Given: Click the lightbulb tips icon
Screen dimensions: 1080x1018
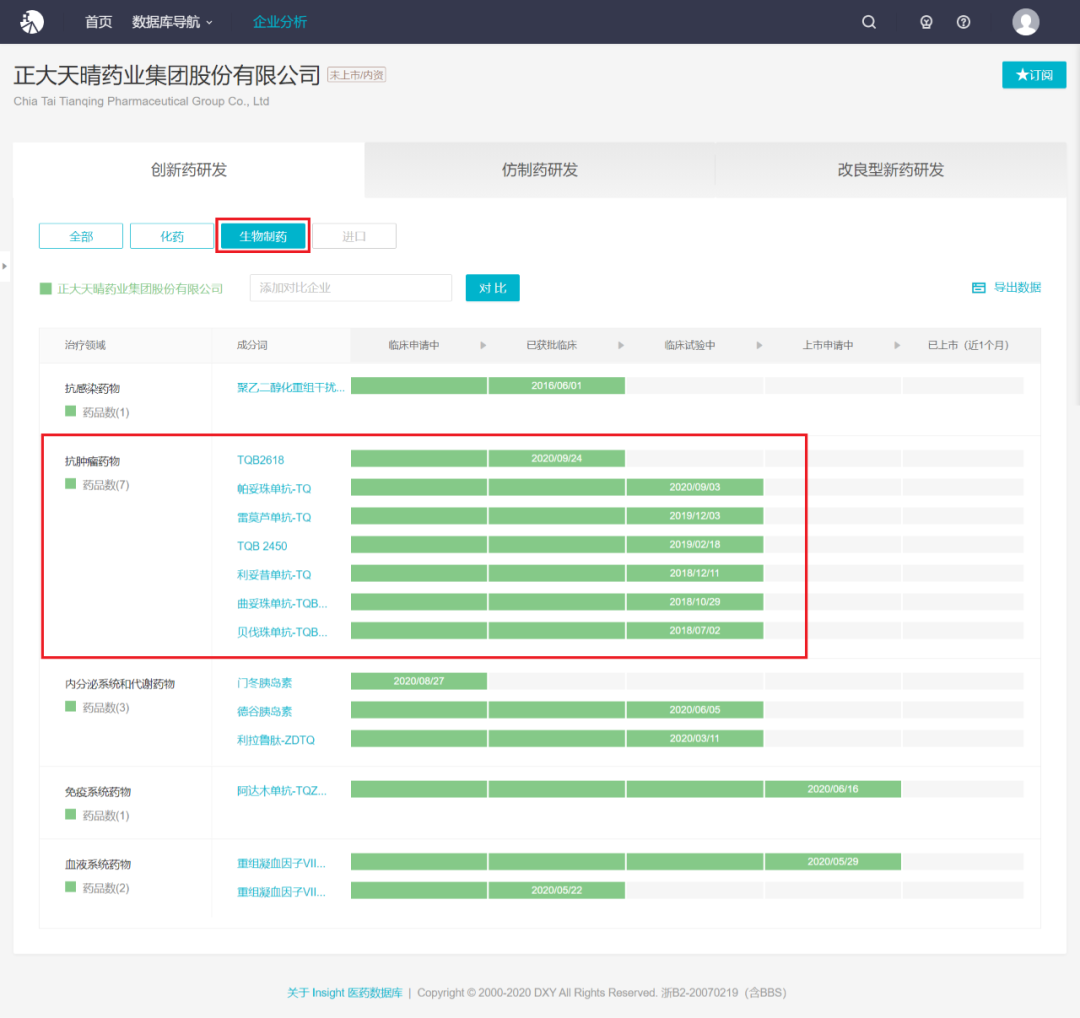Looking at the screenshot, I should coord(926,22).
